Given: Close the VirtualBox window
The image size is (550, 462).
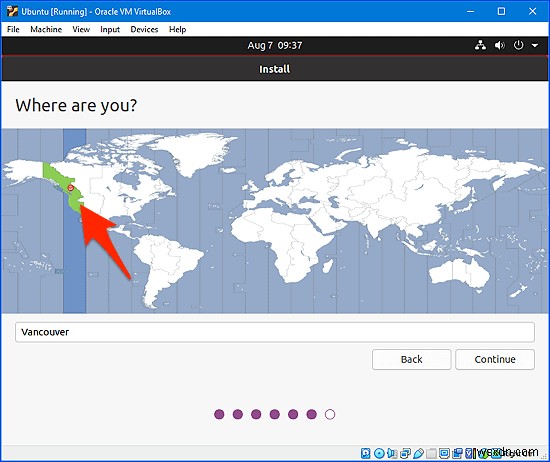Looking at the screenshot, I should (x=532, y=11).
